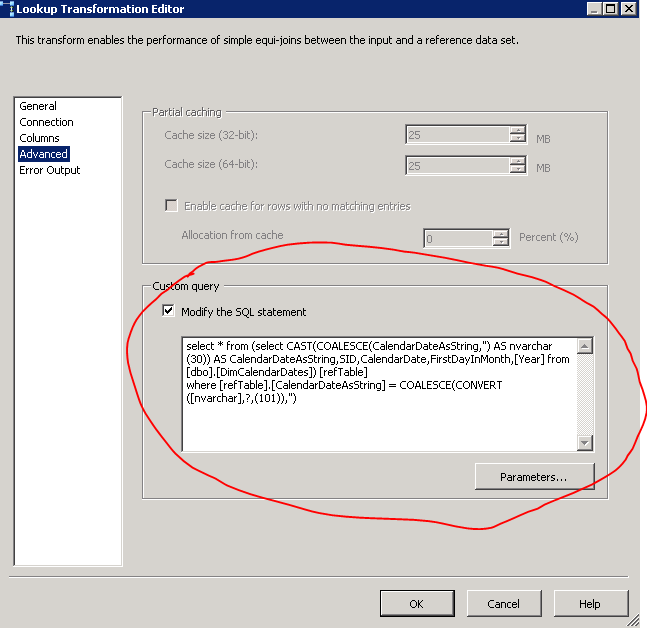Increase the Allocation from cache percent

click(500, 233)
